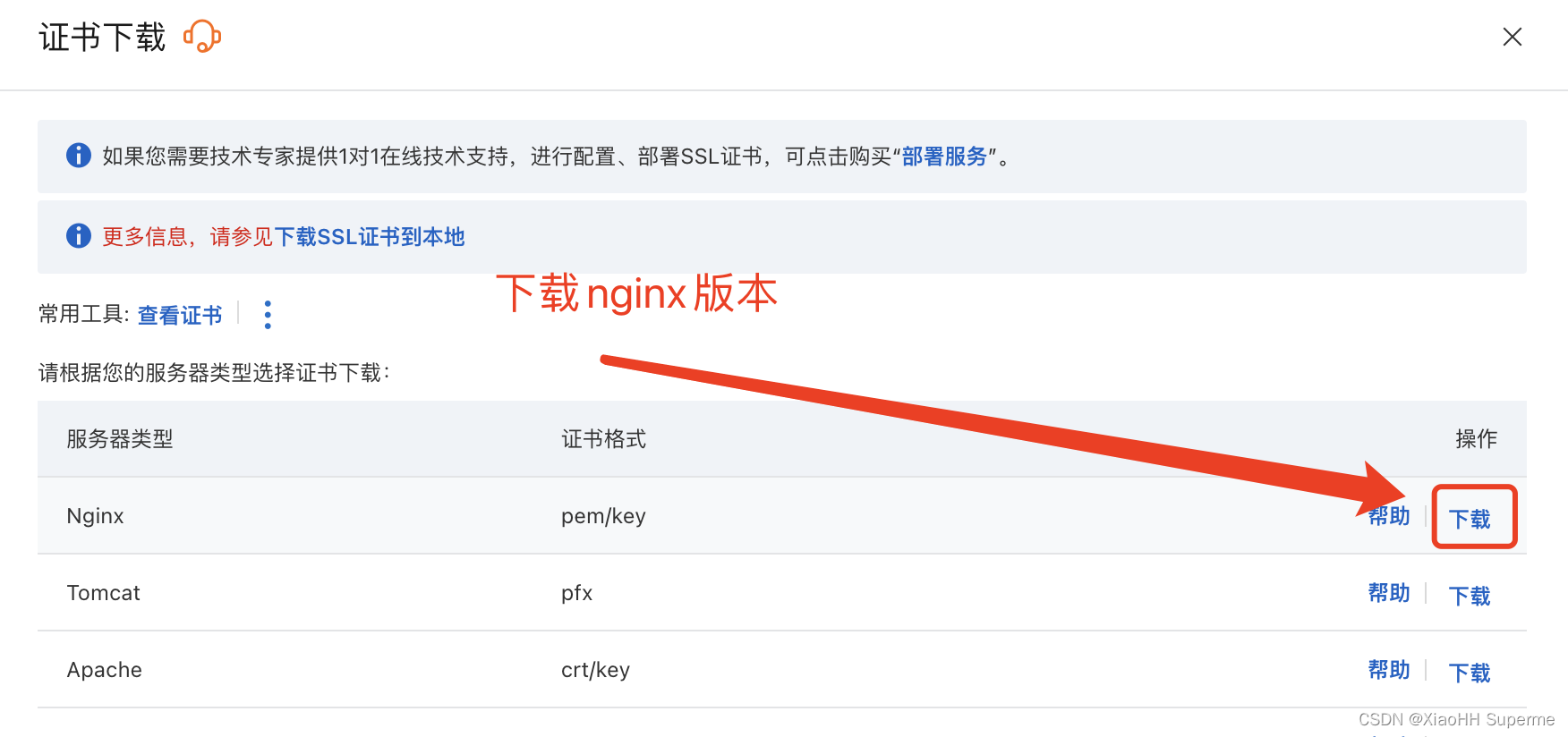
Task: Click the 常用工具 label
Action: pos(84,314)
